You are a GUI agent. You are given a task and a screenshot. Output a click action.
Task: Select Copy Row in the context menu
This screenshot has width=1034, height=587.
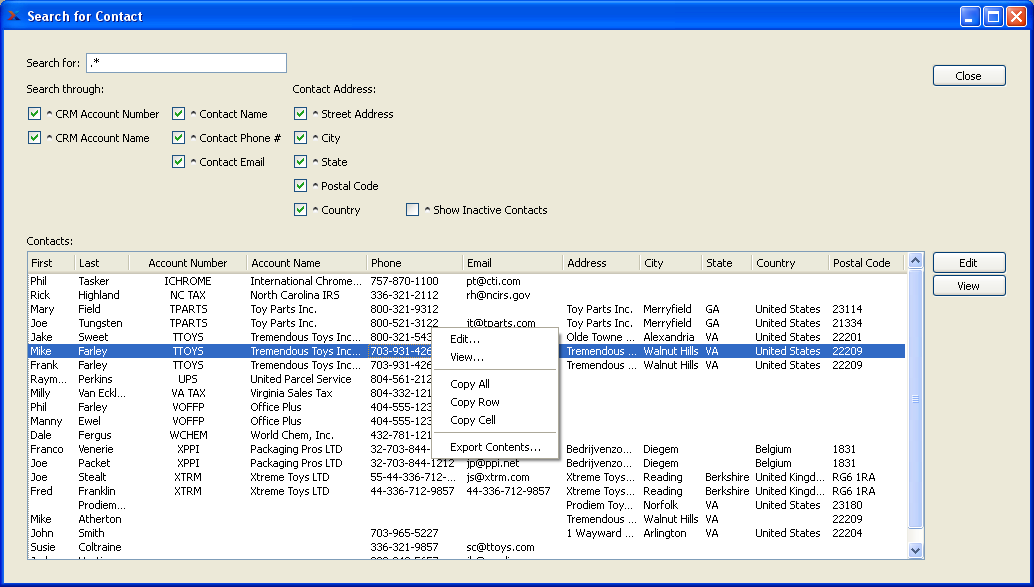[x=475, y=402]
